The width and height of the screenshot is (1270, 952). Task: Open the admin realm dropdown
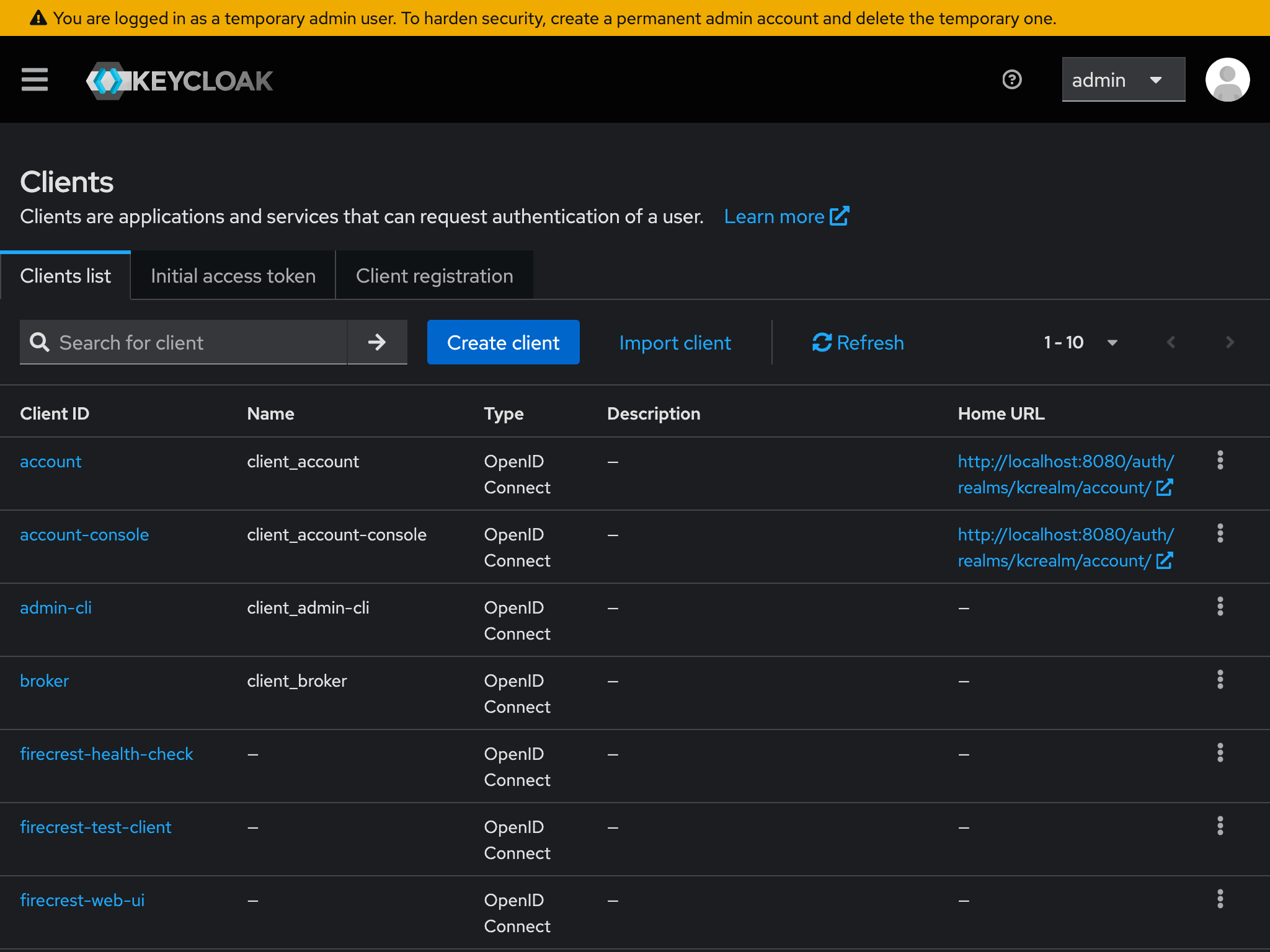click(x=1124, y=79)
